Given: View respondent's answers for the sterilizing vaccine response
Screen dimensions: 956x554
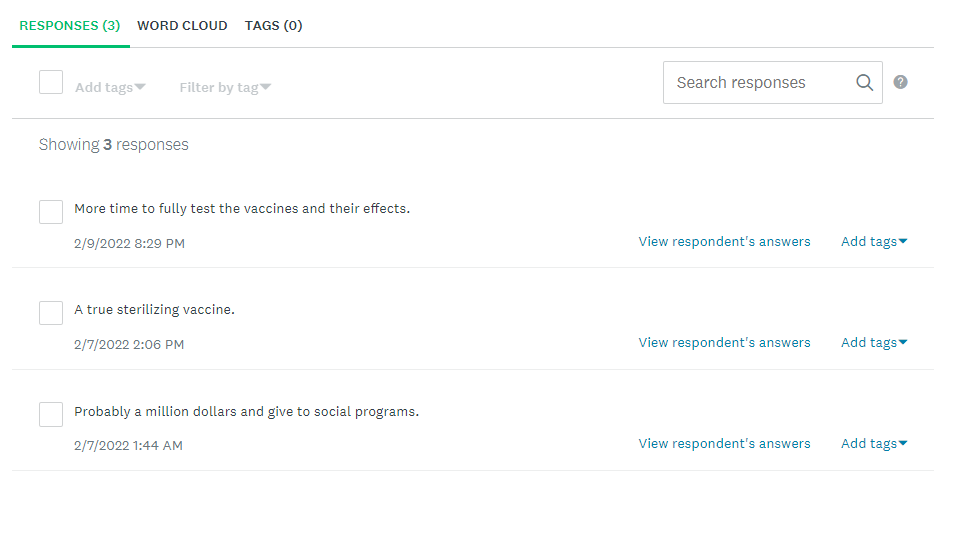Looking at the screenshot, I should [724, 342].
